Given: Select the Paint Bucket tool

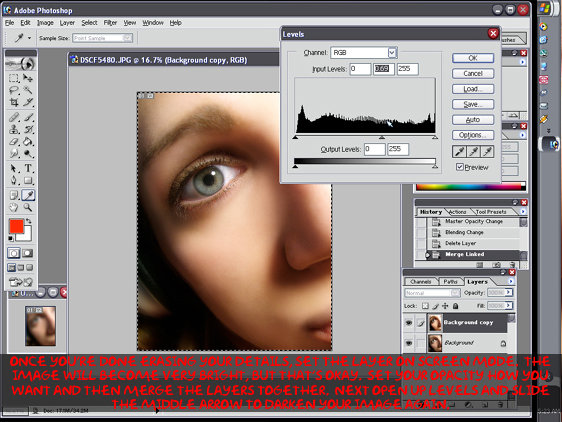Looking at the screenshot, I should 28,141.
